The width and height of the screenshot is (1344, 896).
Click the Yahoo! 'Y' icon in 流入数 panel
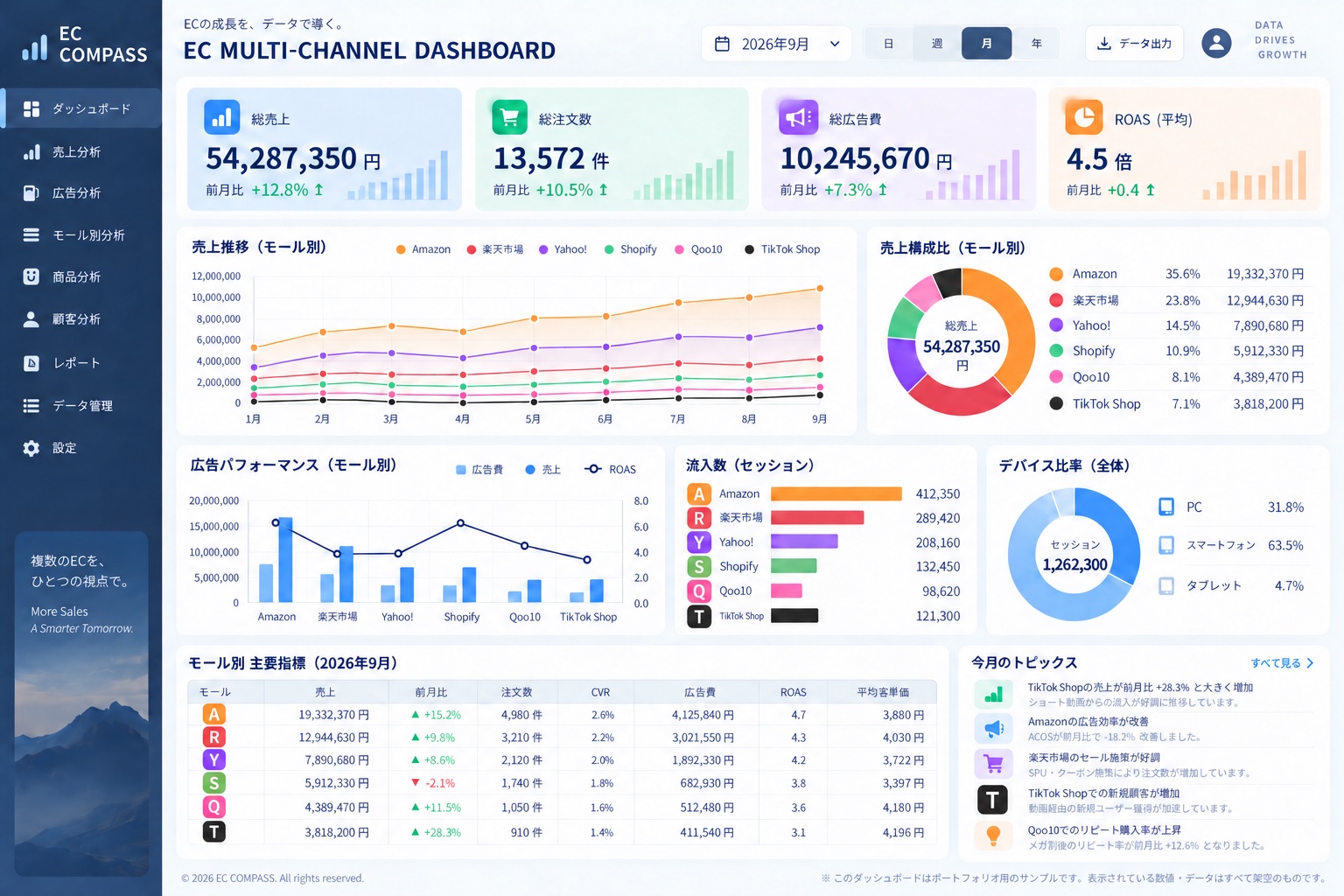pyautogui.click(x=699, y=542)
